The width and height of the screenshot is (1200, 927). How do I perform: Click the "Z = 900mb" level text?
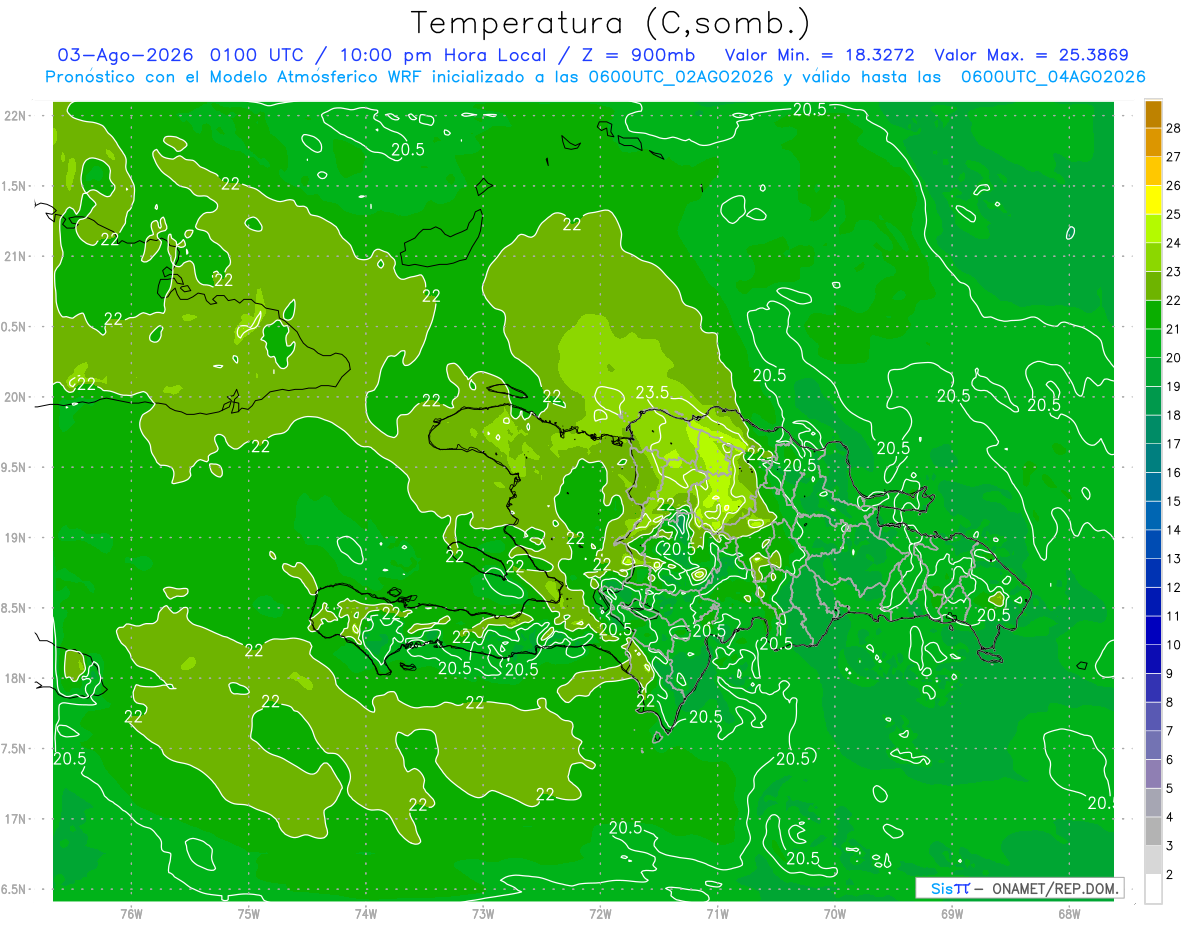click(x=637, y=54)
